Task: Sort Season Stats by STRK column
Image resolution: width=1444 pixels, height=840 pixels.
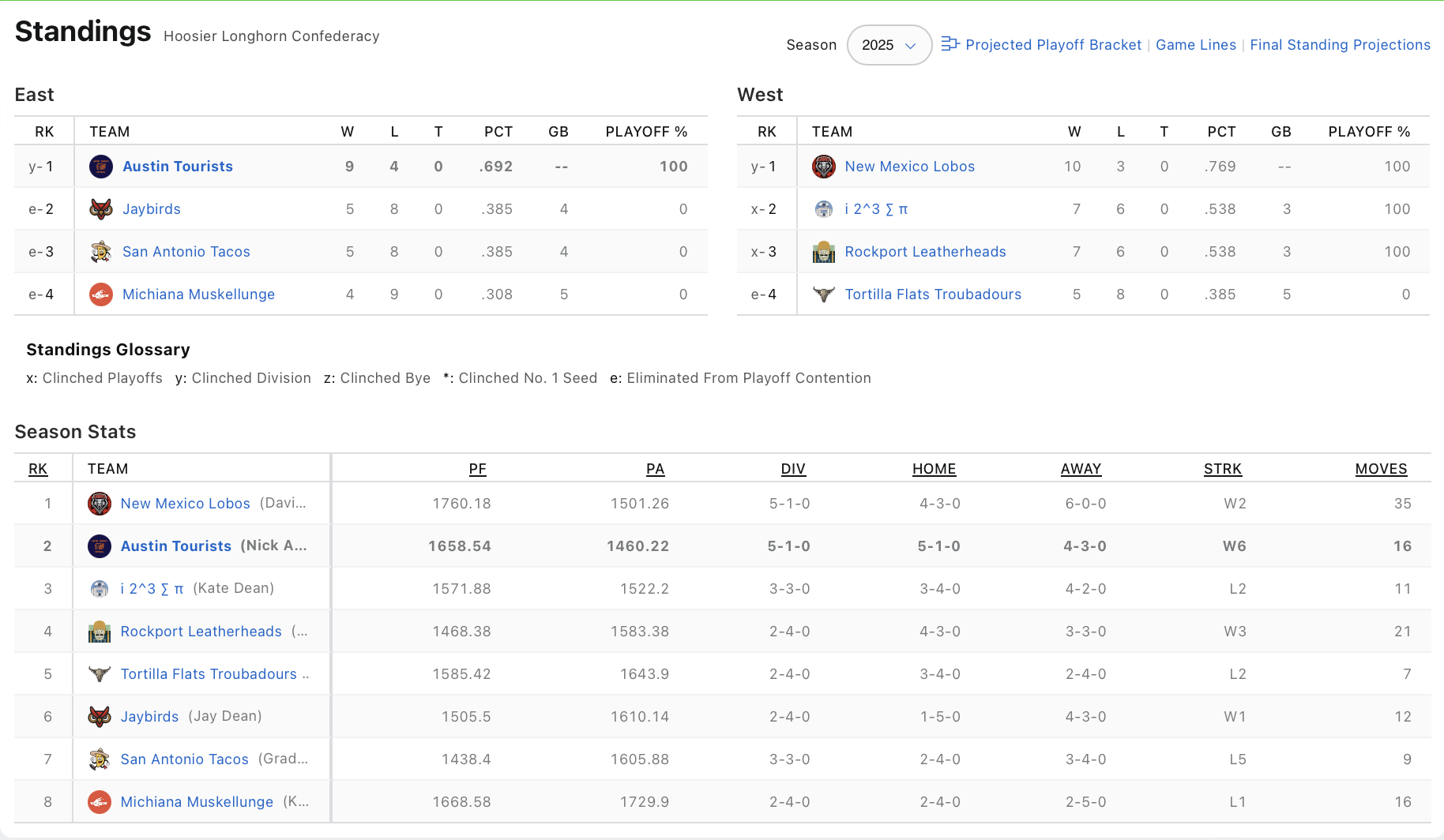Action: pyautogui.click(x=1222, y=469)
